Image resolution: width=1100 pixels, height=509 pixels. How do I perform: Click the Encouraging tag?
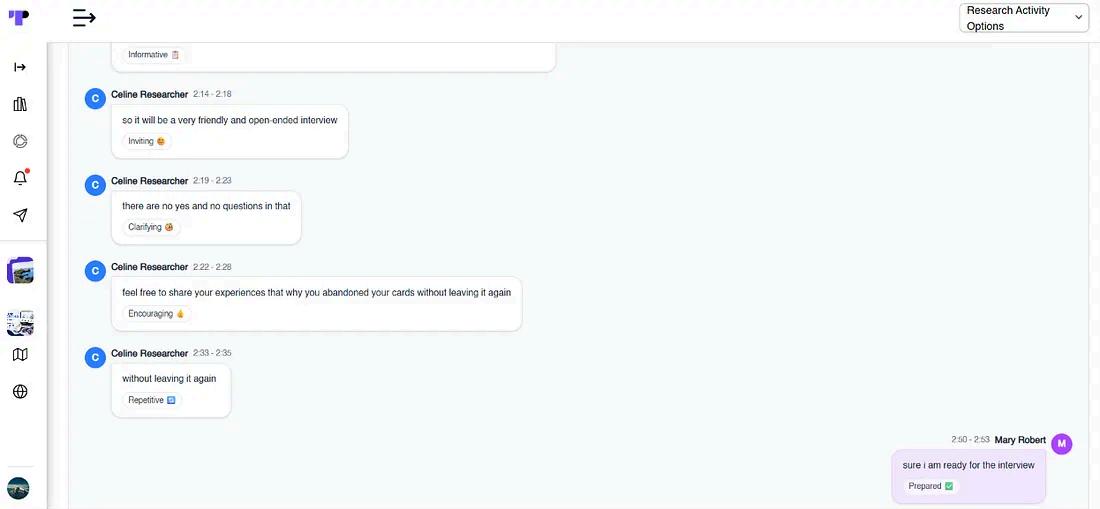[x=156, y=313]
